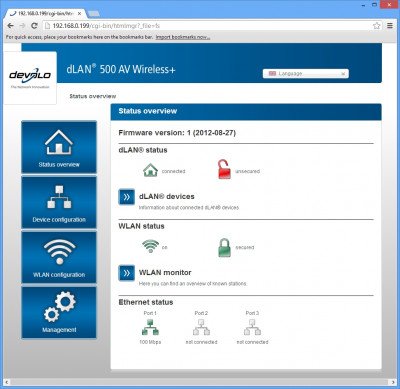The width and height of the screenshot is (400, 389).
Task: Click the 'Information about connected dLAN devices' text
Action: (189, 208)
